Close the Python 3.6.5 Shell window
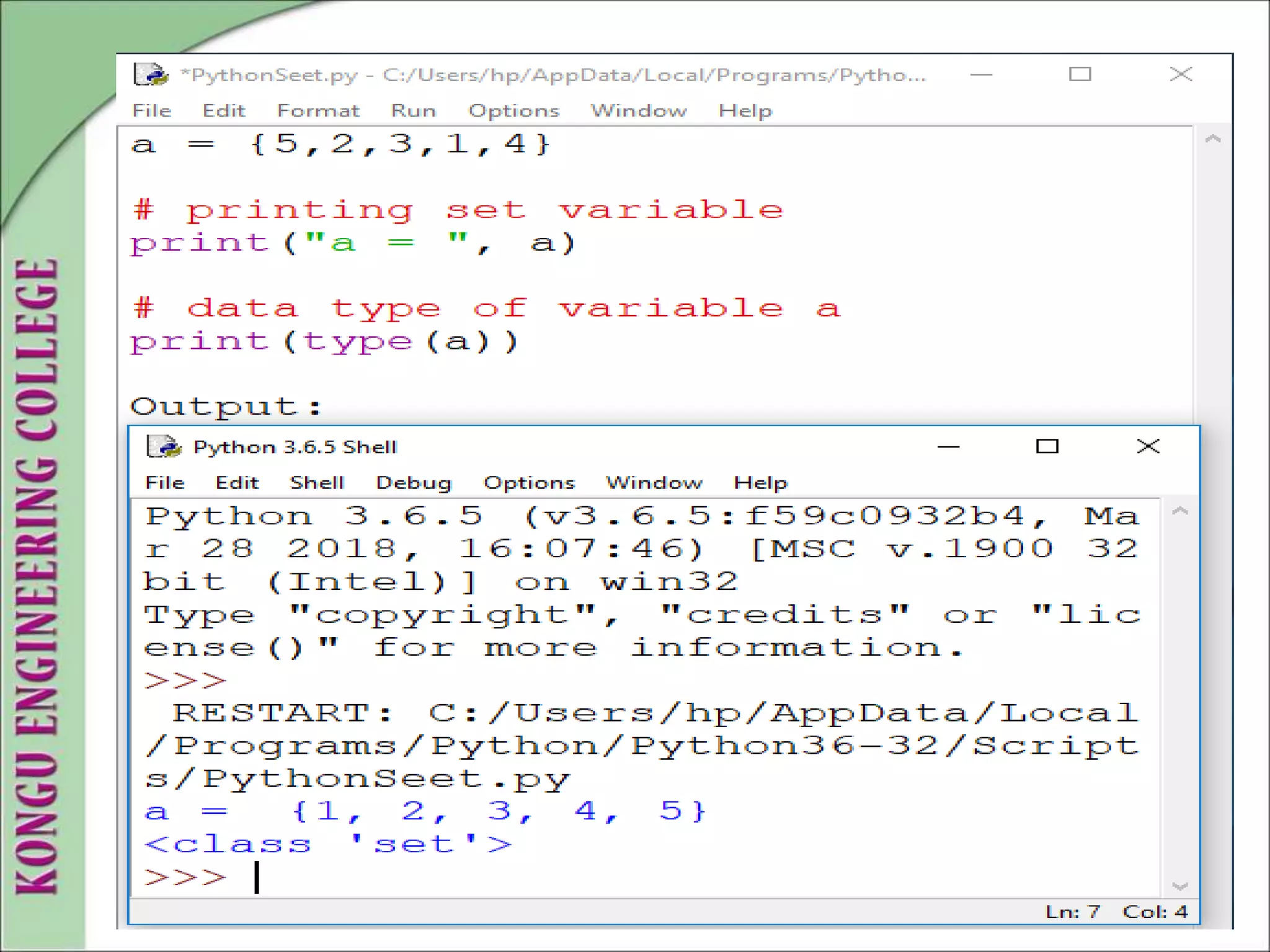Screen dimensions: 1270x952 [1148, 446]
